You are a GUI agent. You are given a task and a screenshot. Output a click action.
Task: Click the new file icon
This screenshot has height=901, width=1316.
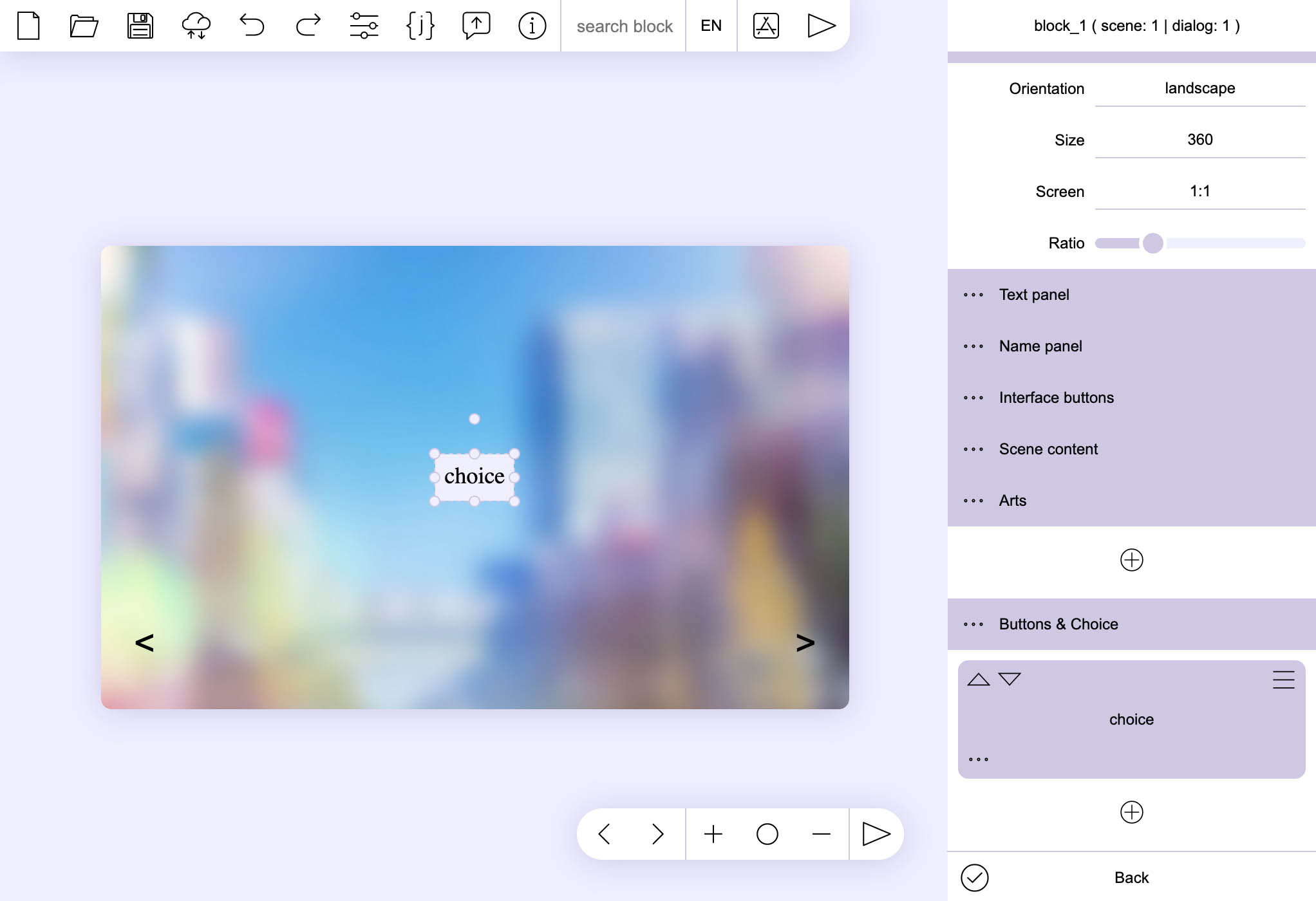pyautogui.click(x=28, y=26)
